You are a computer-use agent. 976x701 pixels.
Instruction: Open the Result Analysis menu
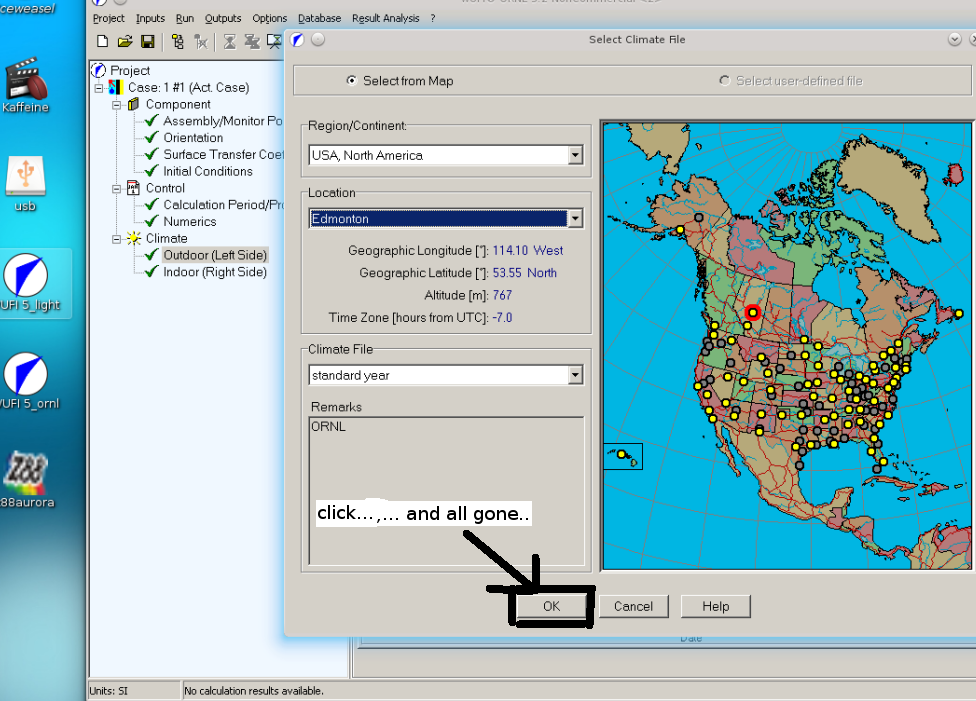point(385,18)
